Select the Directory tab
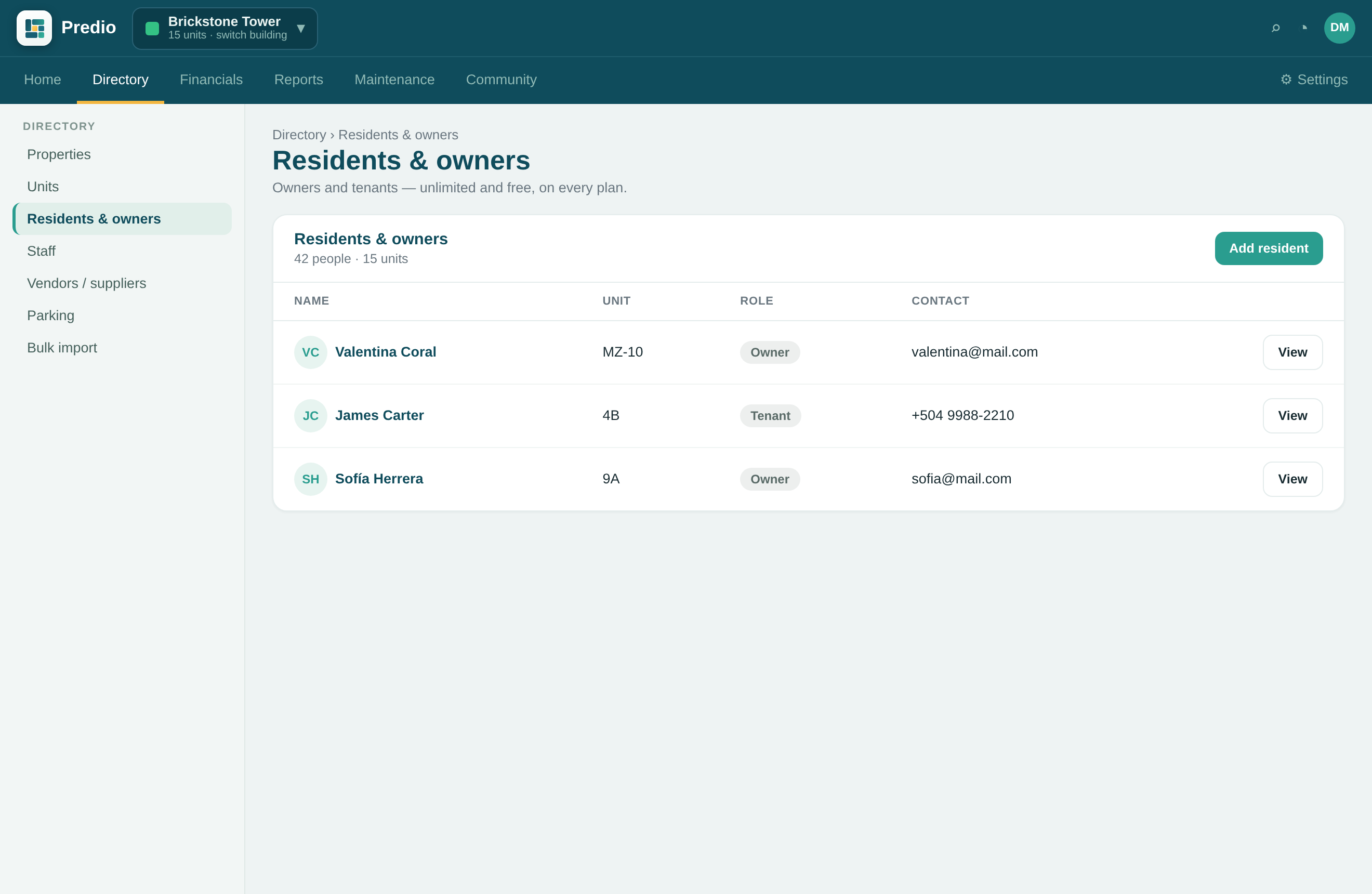Image resolution: width=1372 pixels, height=894 pixels. point(121,80)
